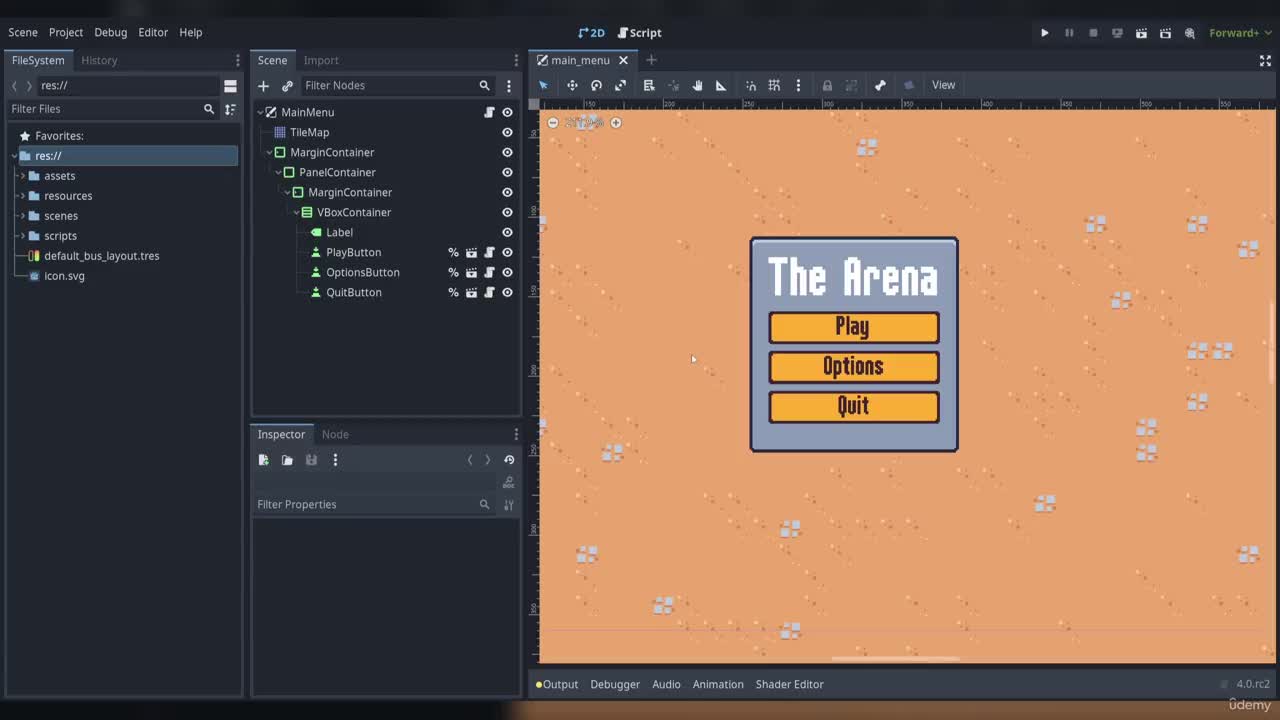This screenshot has width=1280, height=720.
Task: Click the stop running project button
Action: (x=1093, y=33)
